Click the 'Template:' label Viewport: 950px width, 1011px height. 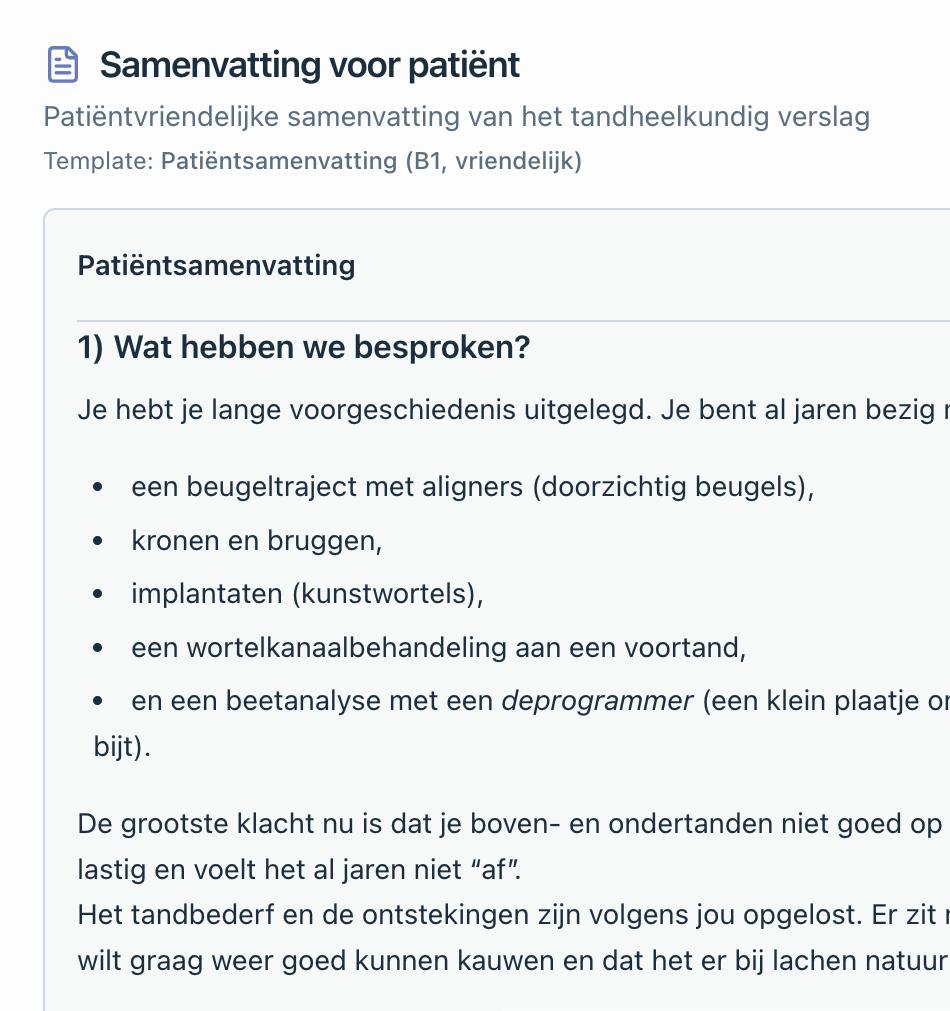coord(99,161)
